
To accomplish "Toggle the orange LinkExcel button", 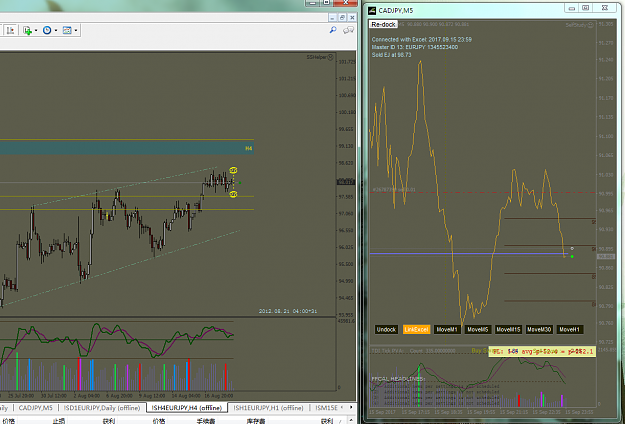I will tap(416, 330).
